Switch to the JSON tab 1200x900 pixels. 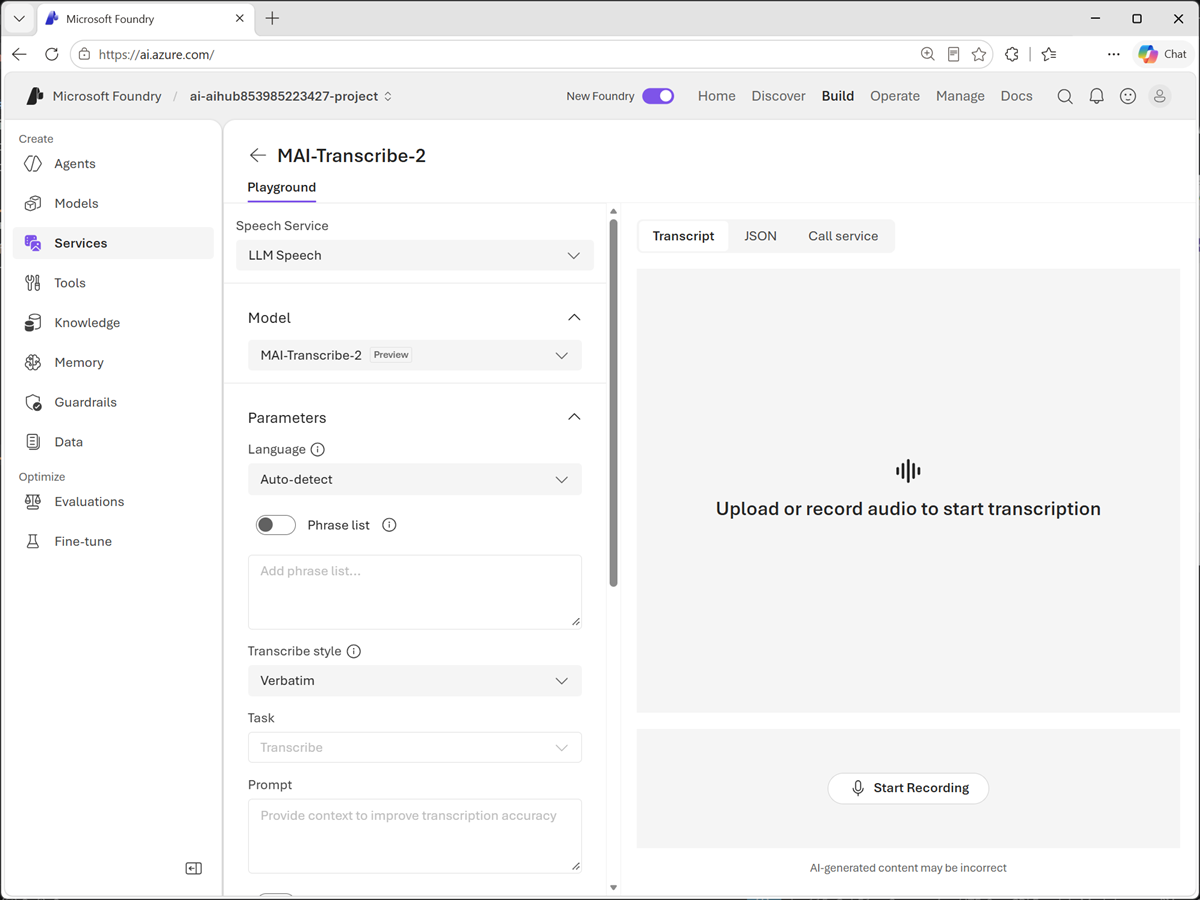(761, 236)
